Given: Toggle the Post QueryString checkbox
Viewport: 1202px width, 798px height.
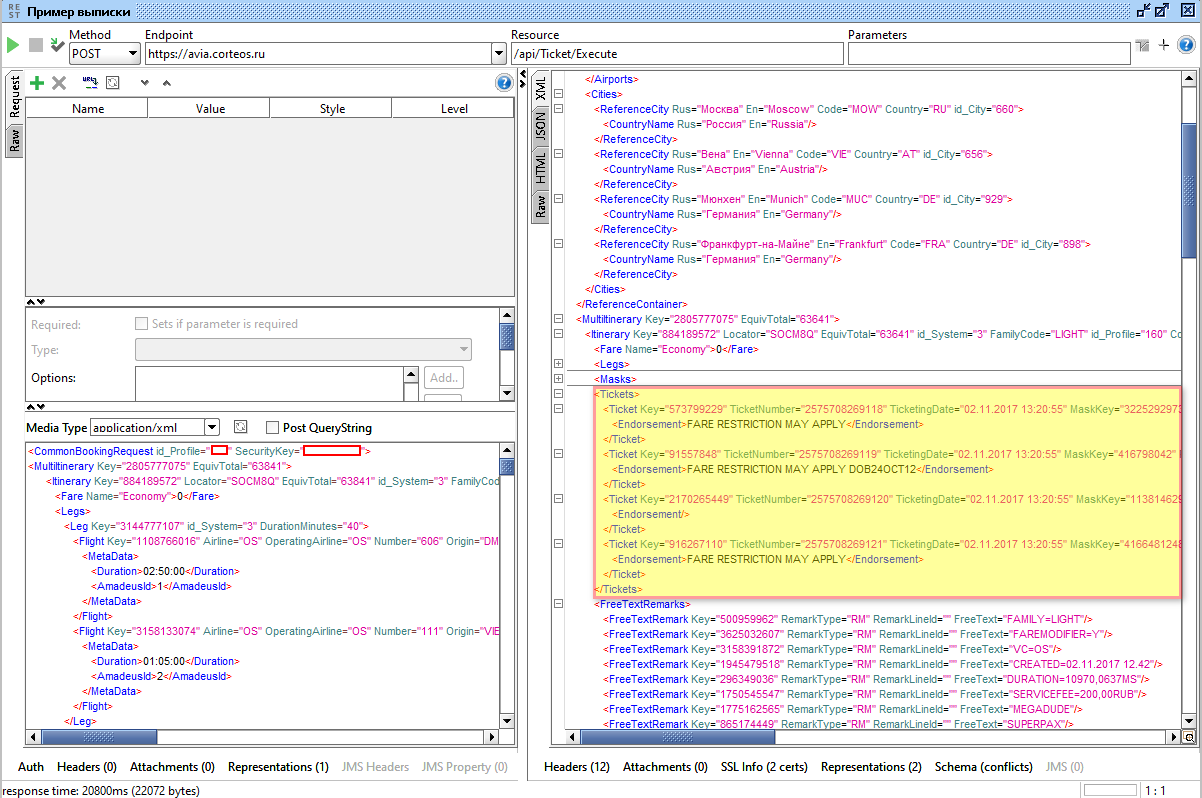Looking at the screenshot, I should [x=272, y=427].
